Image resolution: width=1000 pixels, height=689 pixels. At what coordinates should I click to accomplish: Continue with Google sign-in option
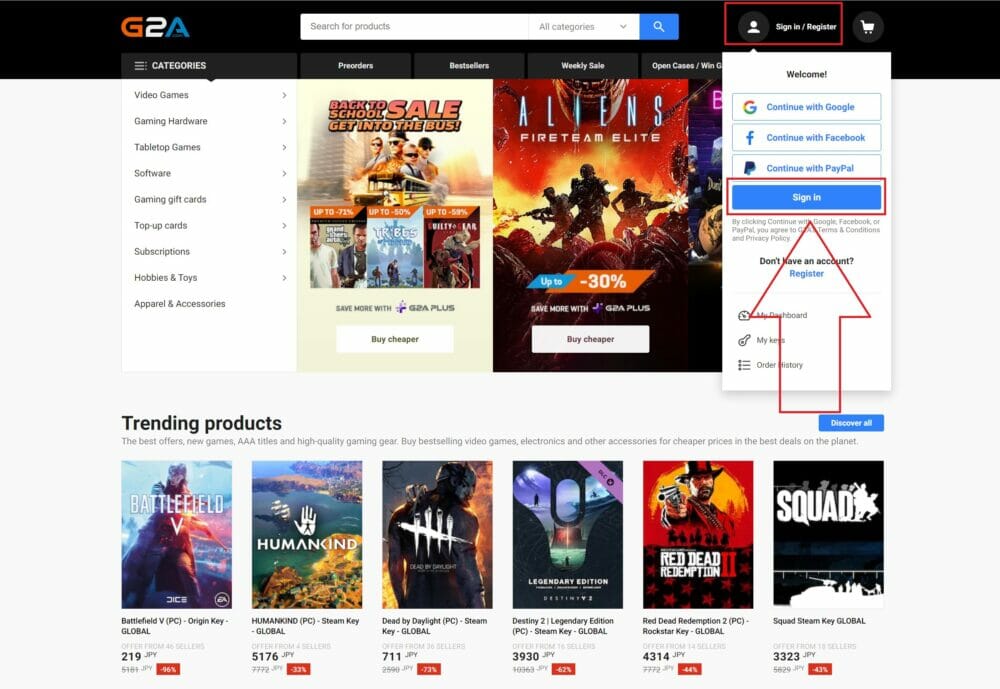tap(806, 107)
